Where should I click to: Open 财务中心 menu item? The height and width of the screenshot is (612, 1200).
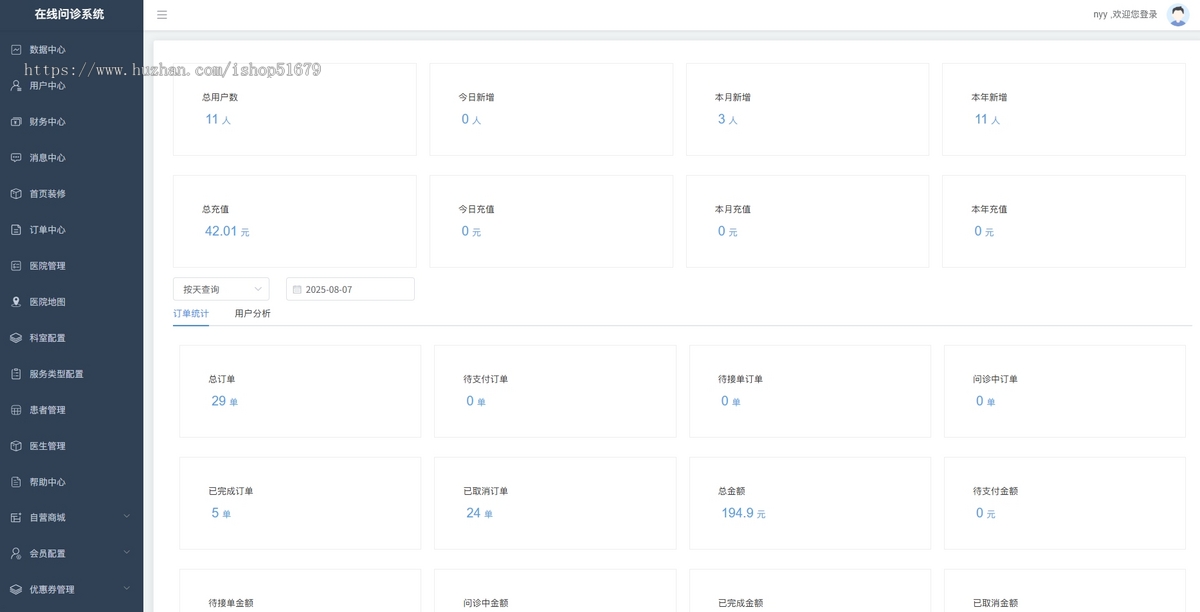[x=71, y=121]
